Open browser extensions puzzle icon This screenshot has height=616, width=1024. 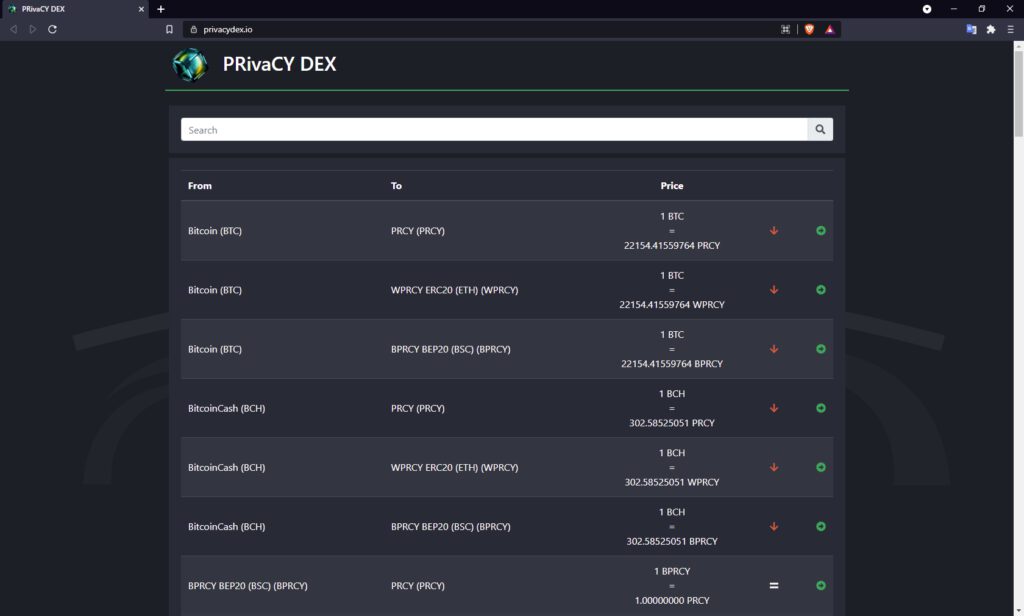tap(991, 29)
